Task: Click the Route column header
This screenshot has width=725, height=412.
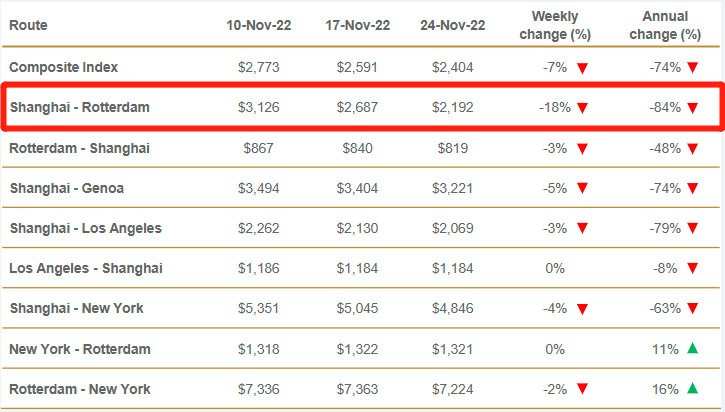Action: tap(28, 25)
